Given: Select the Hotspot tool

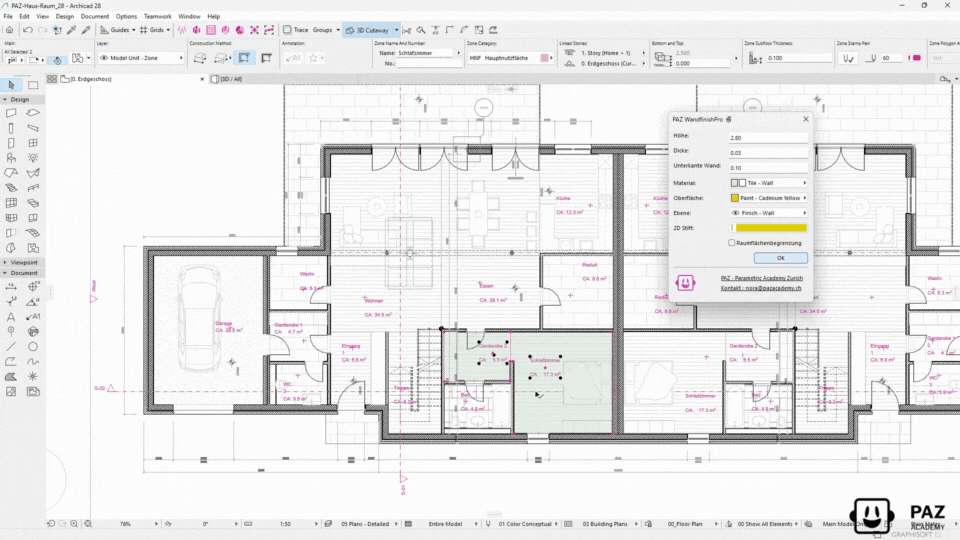Looking at the screenshot, I should [33, 377].
